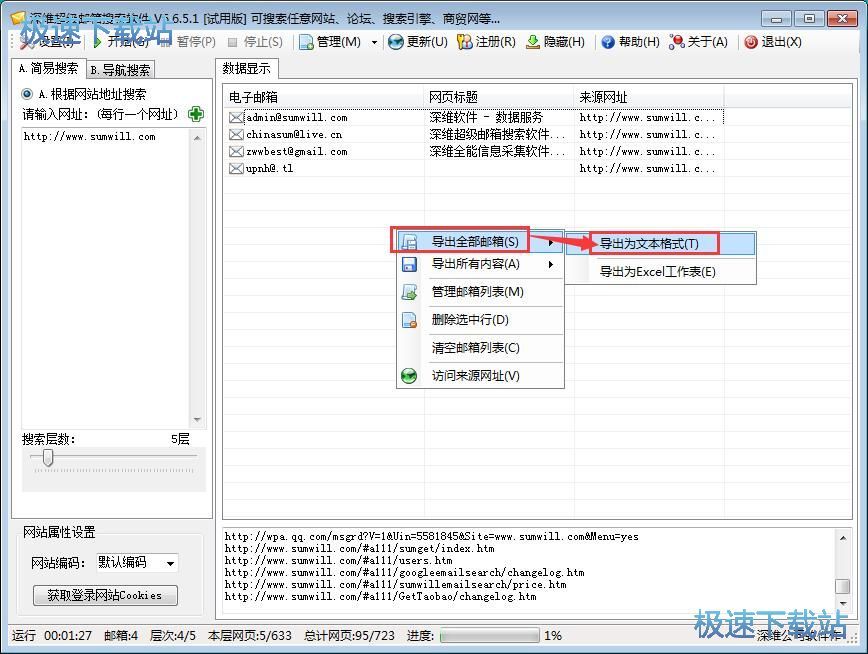Viewport: 868px width, 654px height.
Task: Click the red 退出(X) exit icon
Action: pyautogui.click(x=751, y=42)
